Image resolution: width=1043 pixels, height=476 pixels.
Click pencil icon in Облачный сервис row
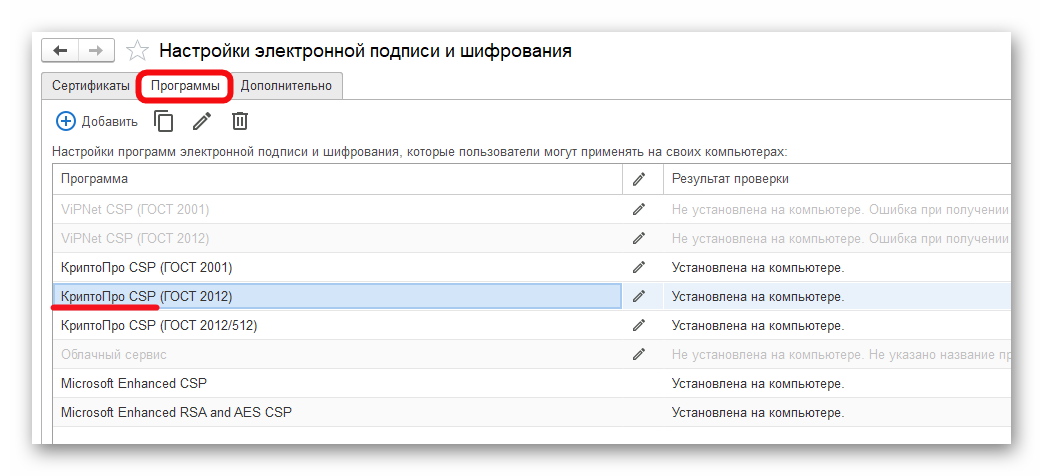[x=639, y=354]
